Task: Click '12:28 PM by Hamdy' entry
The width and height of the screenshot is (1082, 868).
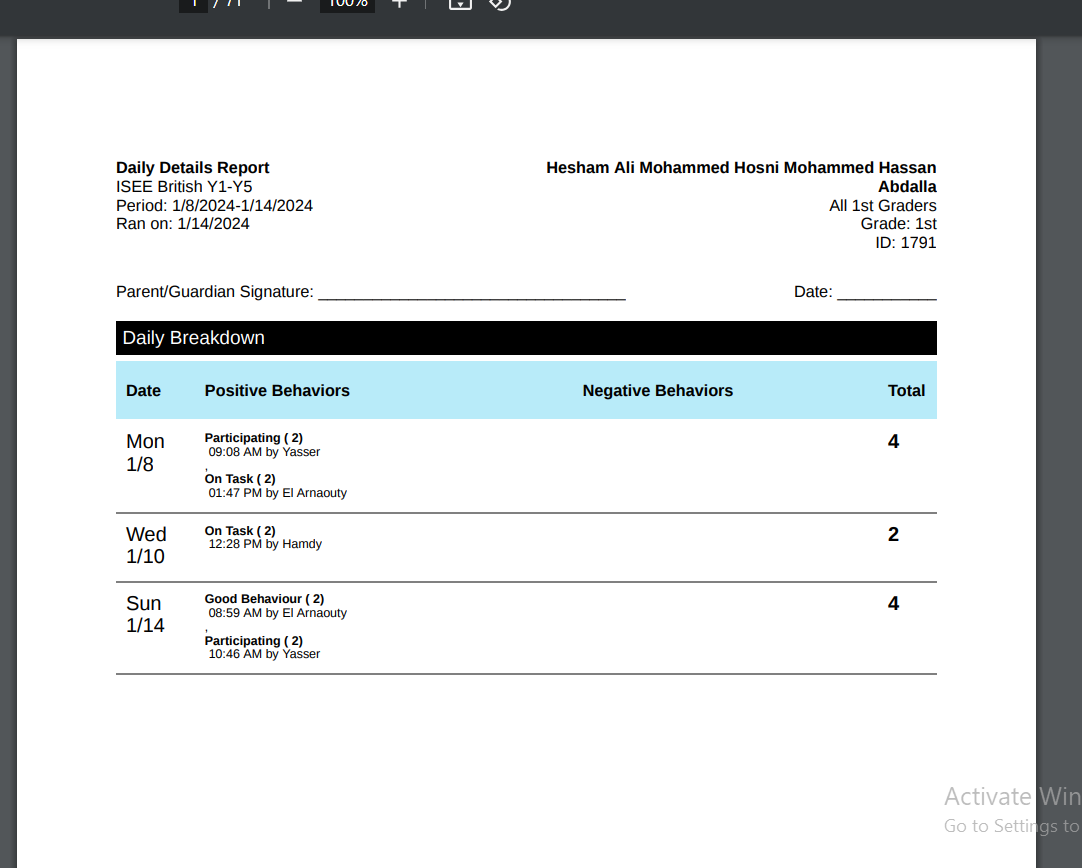Action: (x=265, y=544)
